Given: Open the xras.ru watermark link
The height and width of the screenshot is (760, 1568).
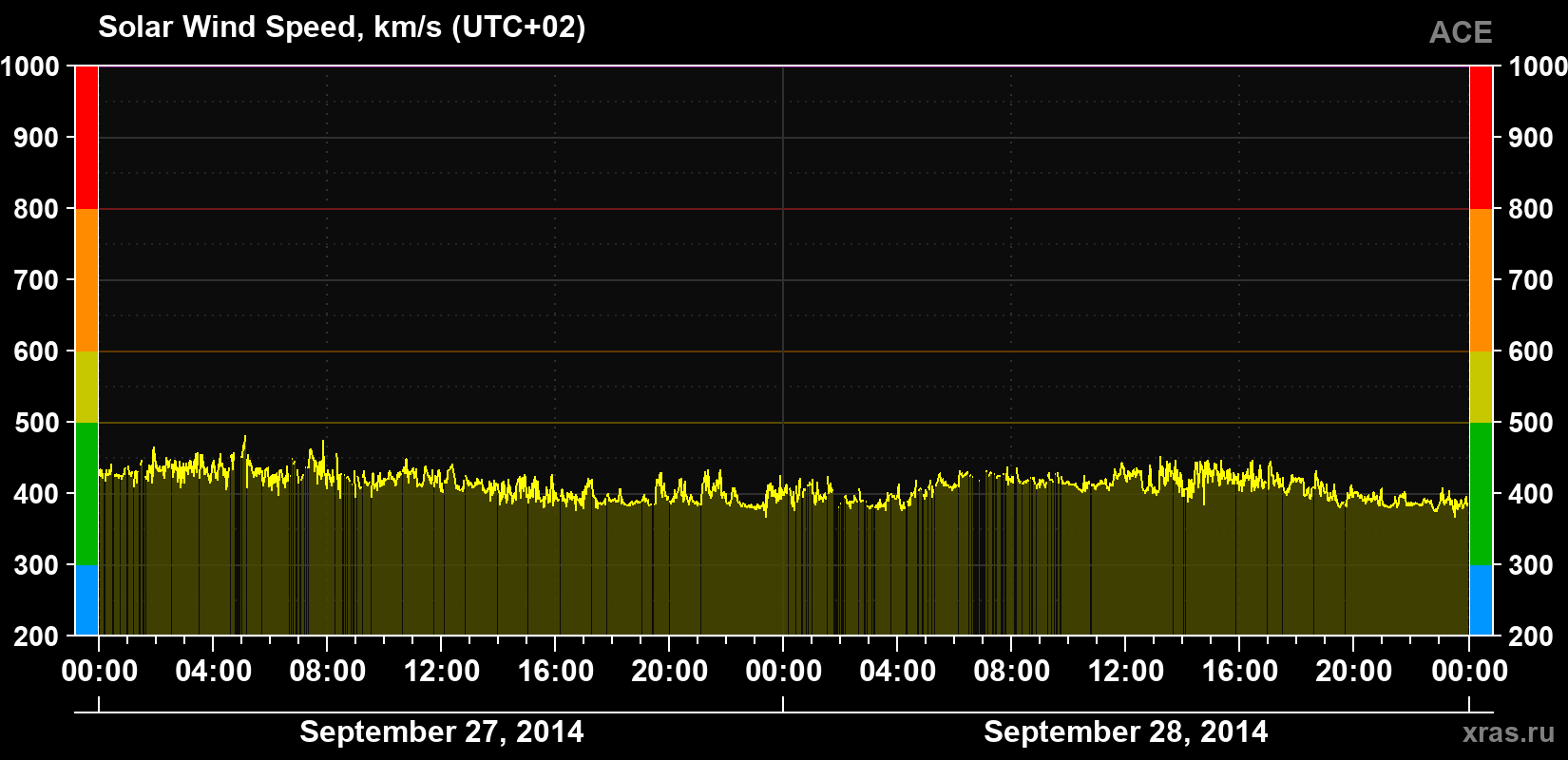Looking at the screenshot, I should (x=1508, y=732).
